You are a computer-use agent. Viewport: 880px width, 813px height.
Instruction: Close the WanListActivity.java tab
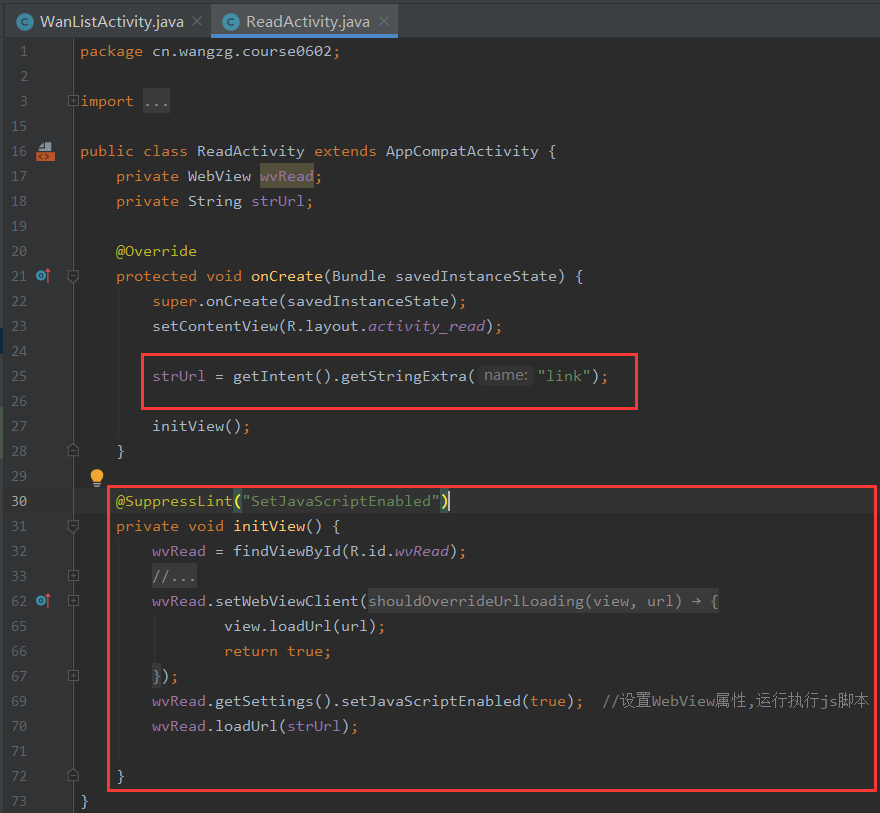[x=197, y=21]
